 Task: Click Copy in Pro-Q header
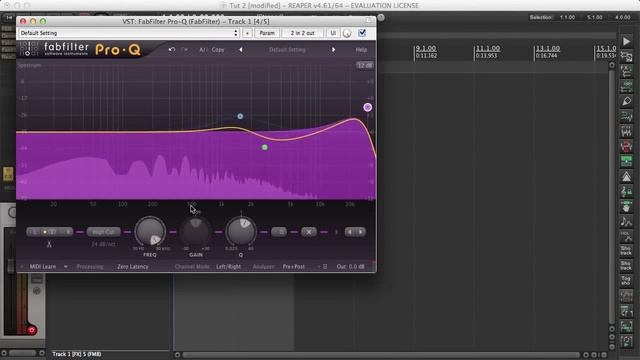pyautogui.click(x=218, y=50)
